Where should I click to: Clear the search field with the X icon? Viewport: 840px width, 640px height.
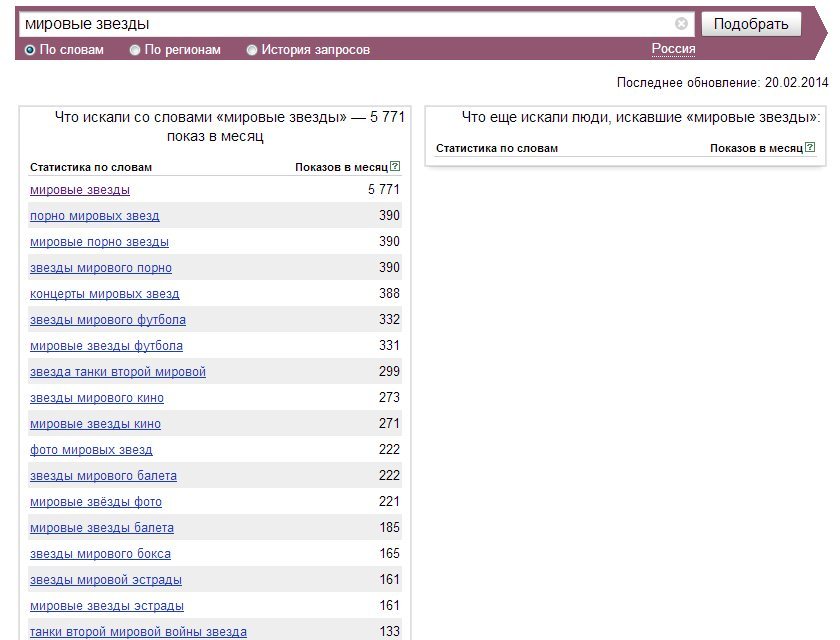681,24
